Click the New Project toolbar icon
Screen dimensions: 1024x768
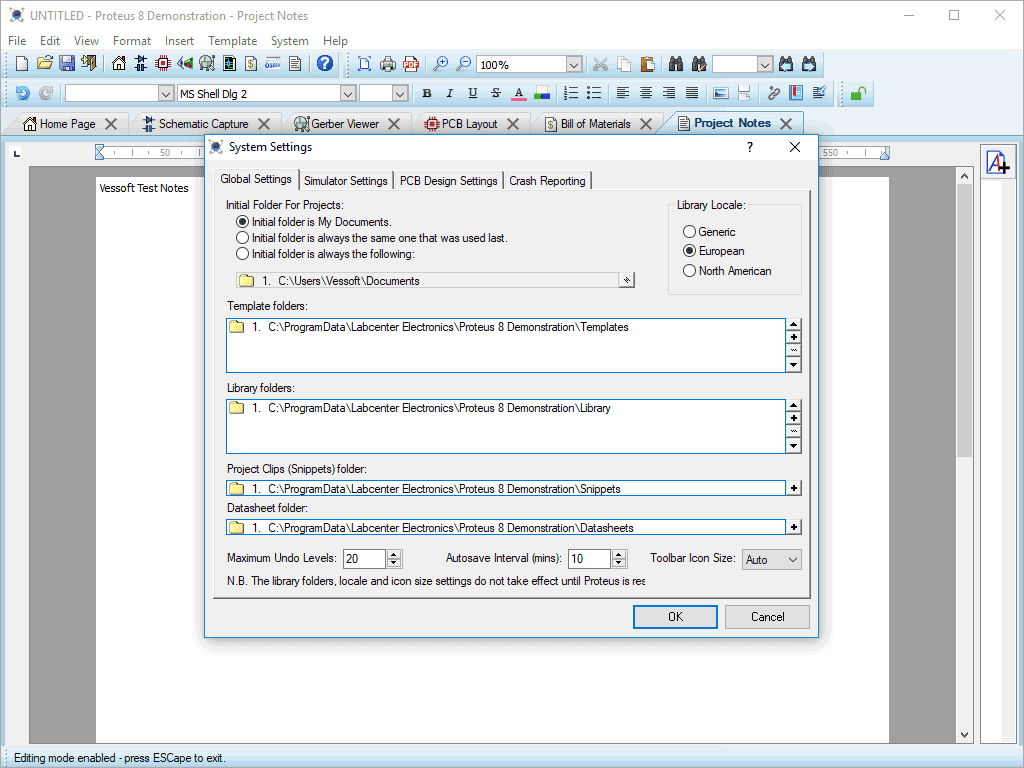22,64
